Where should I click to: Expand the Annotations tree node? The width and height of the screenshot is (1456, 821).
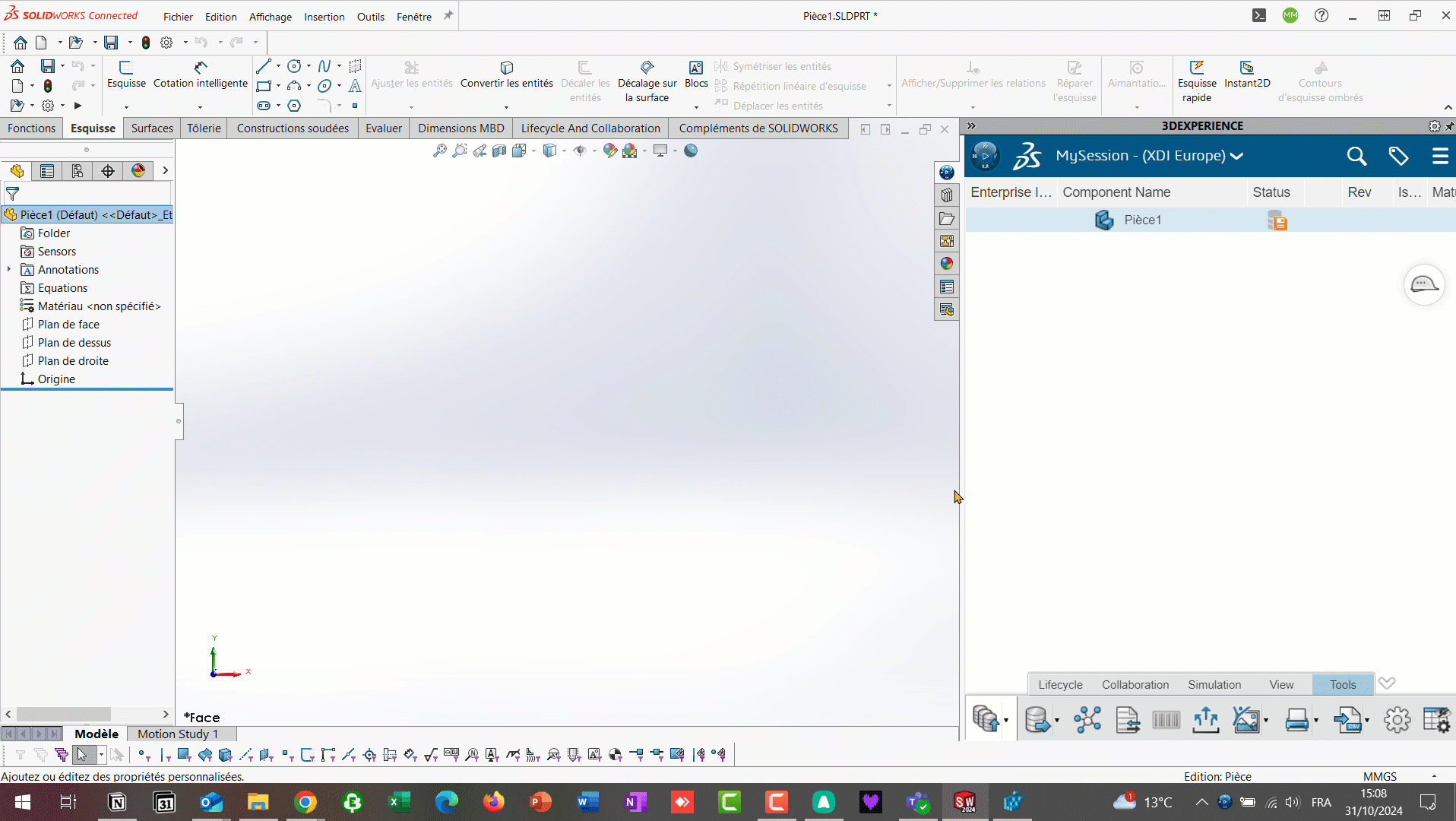pyautogui.click(x=9, y=269)
